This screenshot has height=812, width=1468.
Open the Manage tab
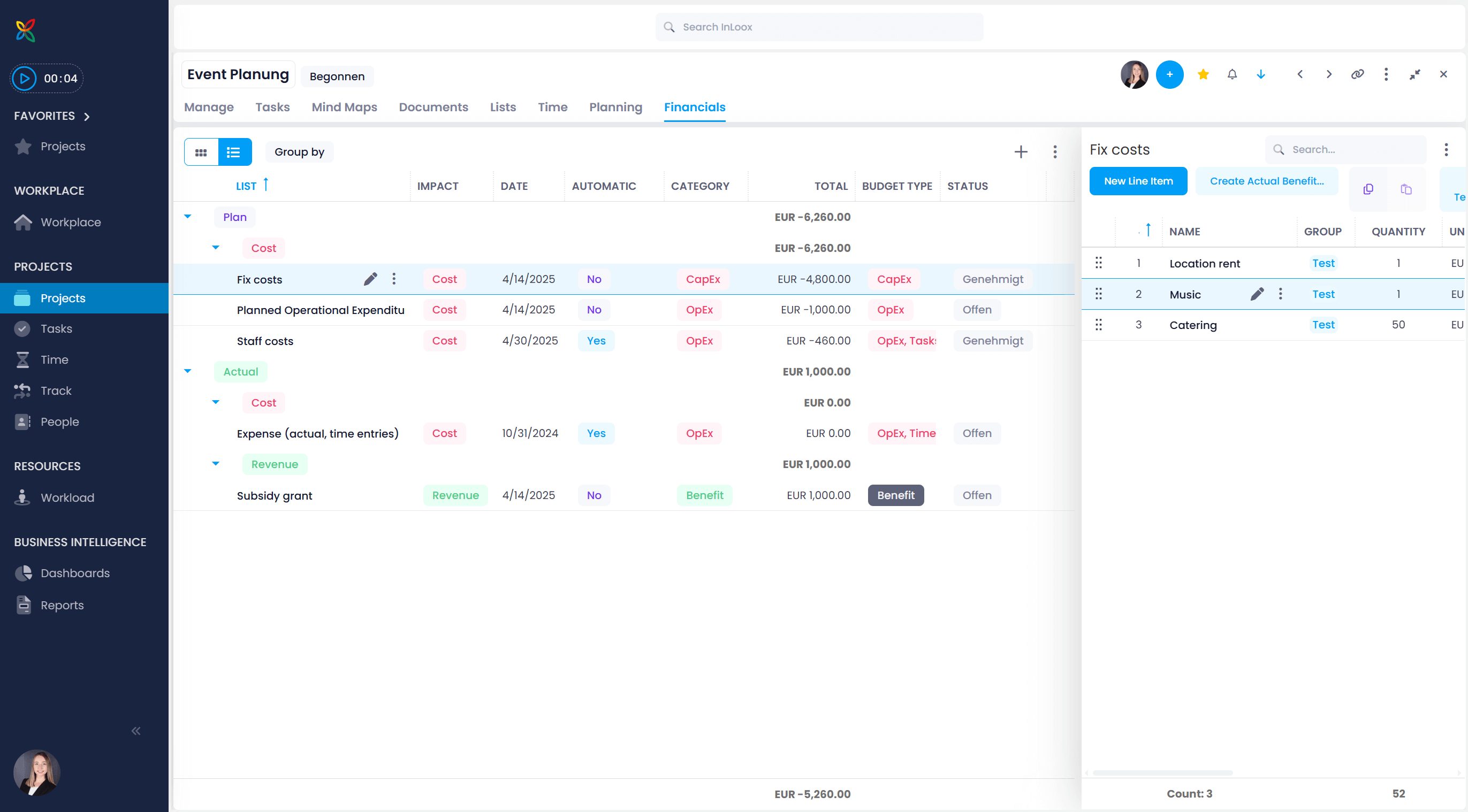pos(209,107)
